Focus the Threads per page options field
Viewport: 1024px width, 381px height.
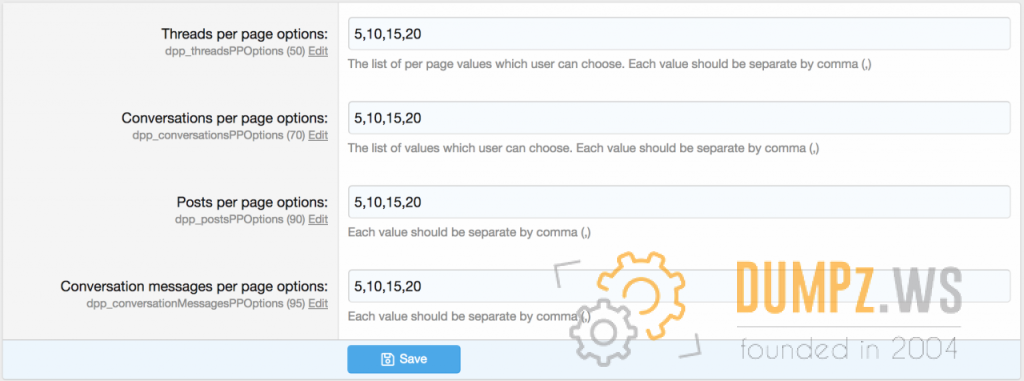[679, 33]
